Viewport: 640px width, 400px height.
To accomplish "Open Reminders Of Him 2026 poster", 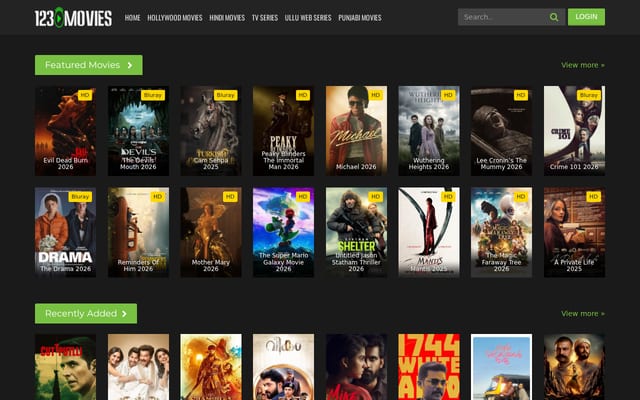I will (138, 232).
